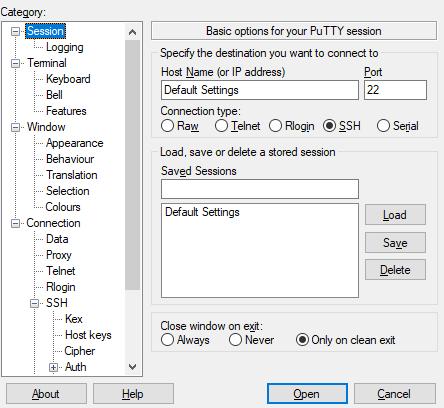This screenshot has width=444, height=408.
Task: Click the Load session button
Action: [x=395, y=215]
